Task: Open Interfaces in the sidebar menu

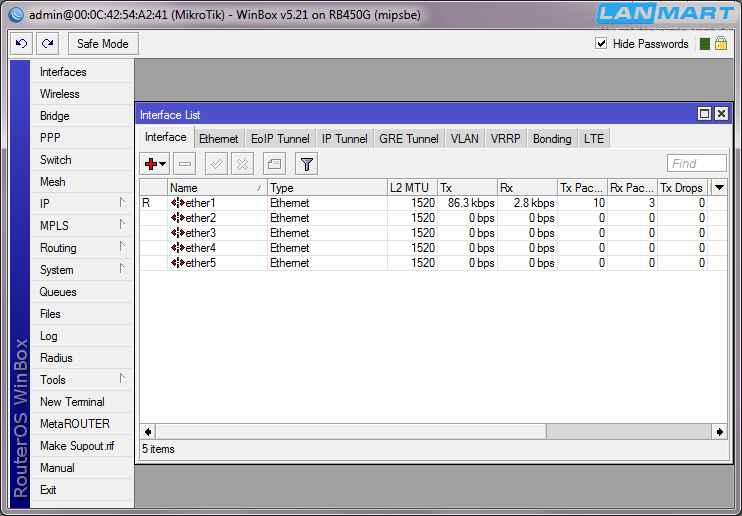Action: [82, 72]
